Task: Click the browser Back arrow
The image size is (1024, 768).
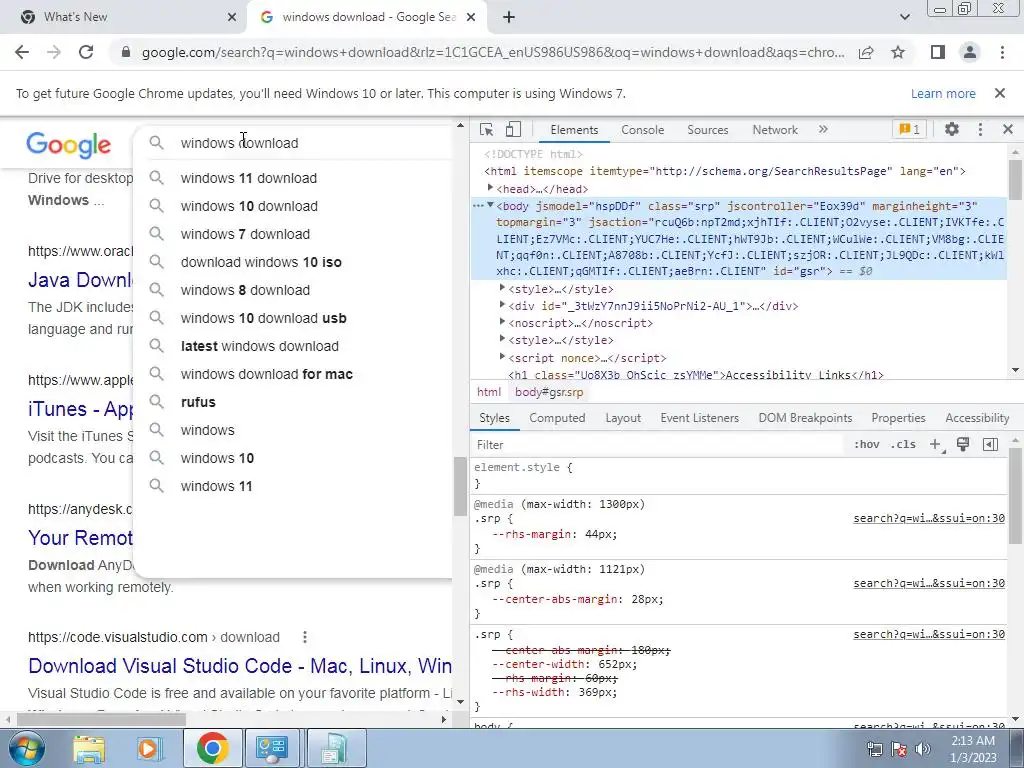Action: click(x=22, y=52)
